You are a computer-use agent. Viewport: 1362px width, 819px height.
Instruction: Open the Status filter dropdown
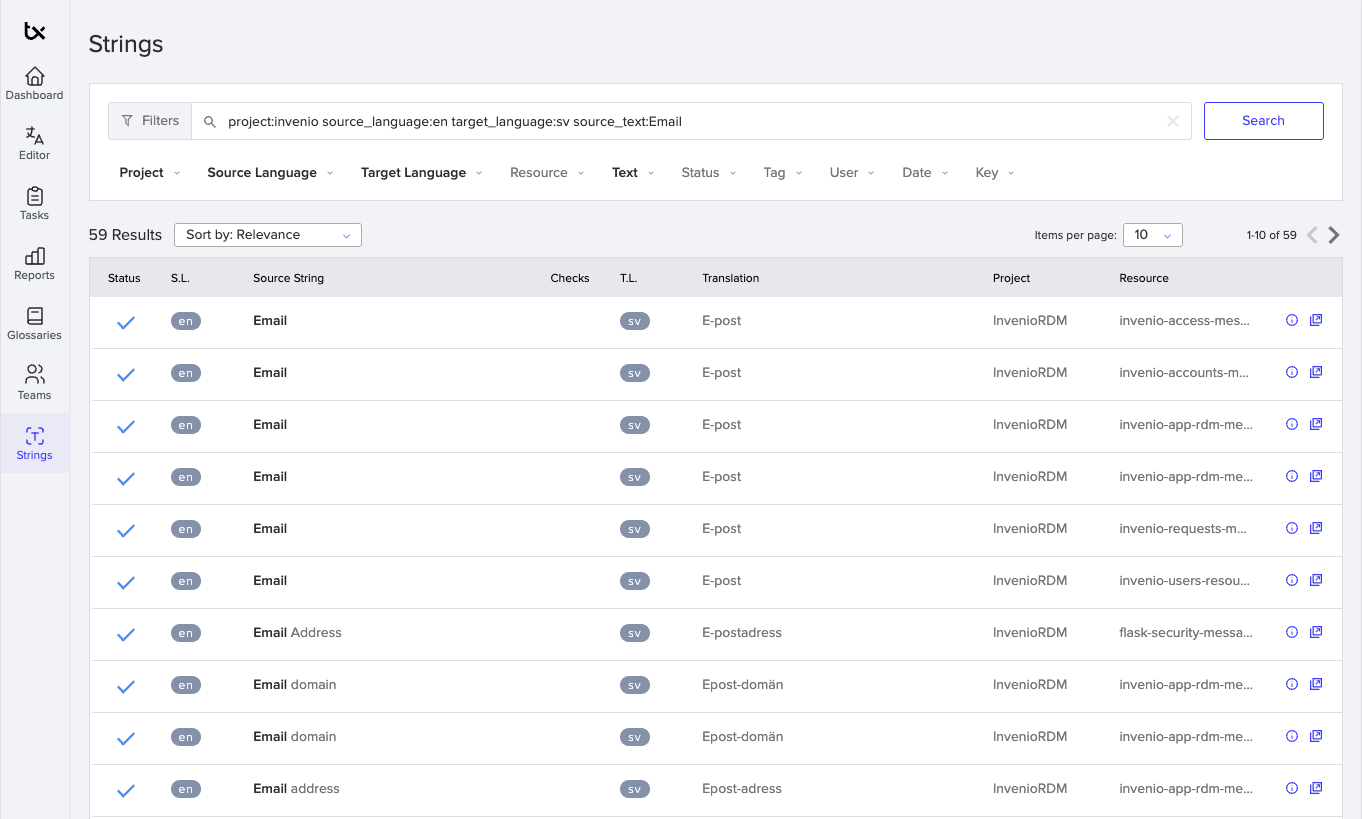[x=708, y=173]
